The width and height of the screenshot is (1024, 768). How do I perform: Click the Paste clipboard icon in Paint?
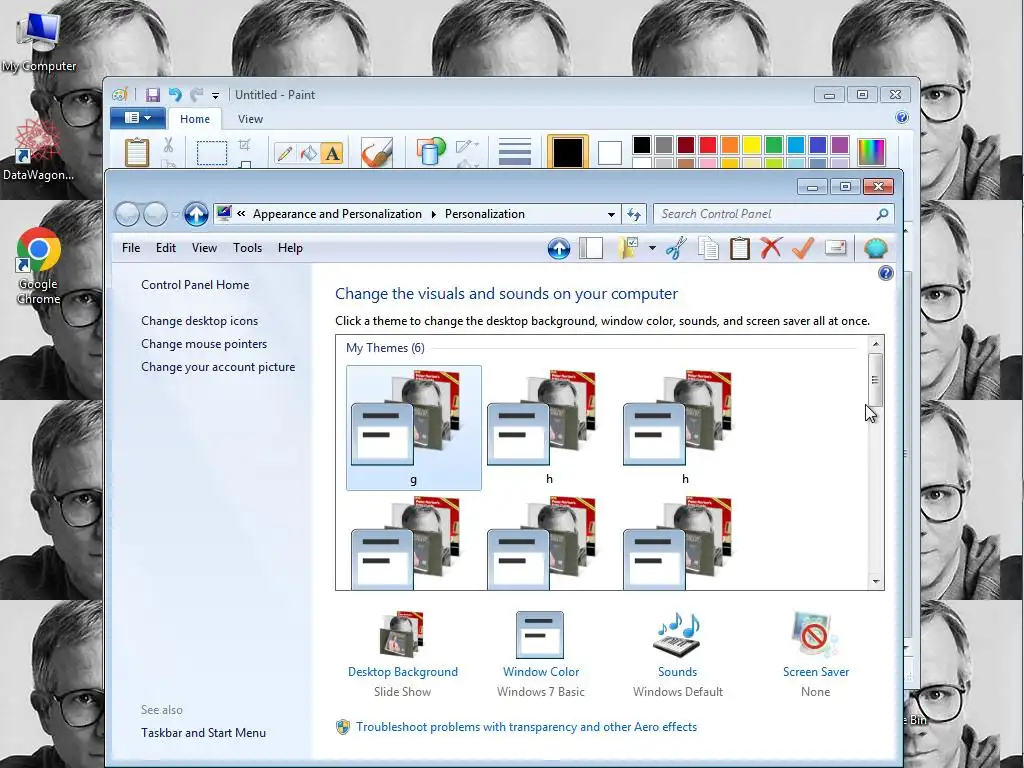137,152
